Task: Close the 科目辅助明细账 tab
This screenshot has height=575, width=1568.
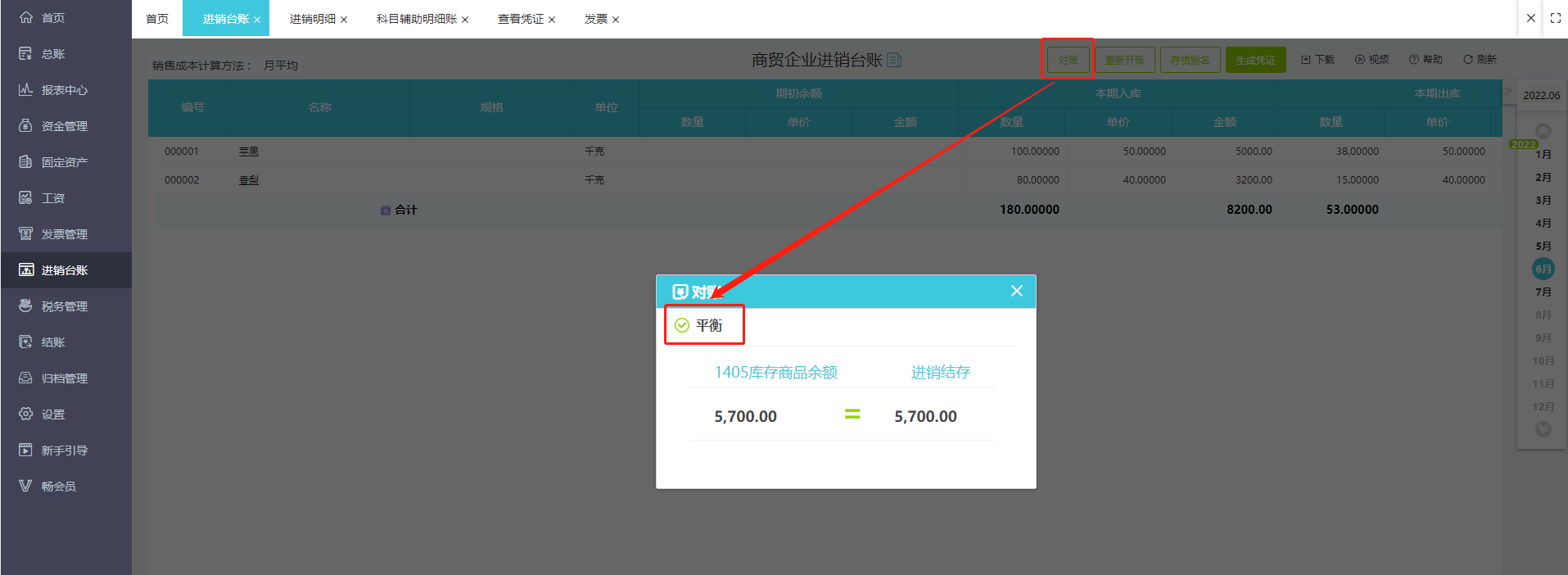Action: 465,20
